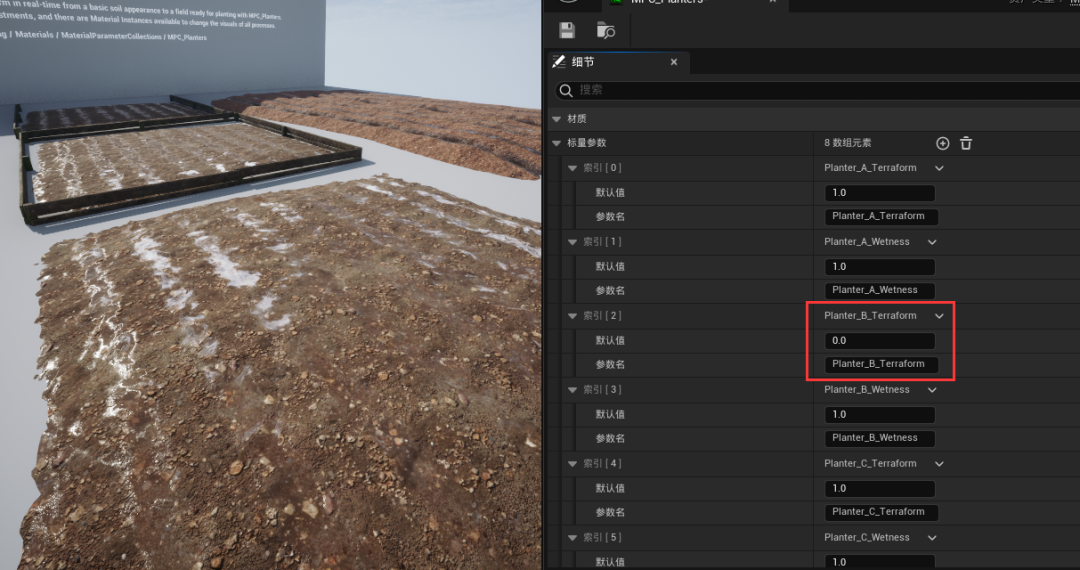Collapse 索引 [3] entry
Image resolution: width=1080 pixels, height=570 pixels.
(572, 390)
